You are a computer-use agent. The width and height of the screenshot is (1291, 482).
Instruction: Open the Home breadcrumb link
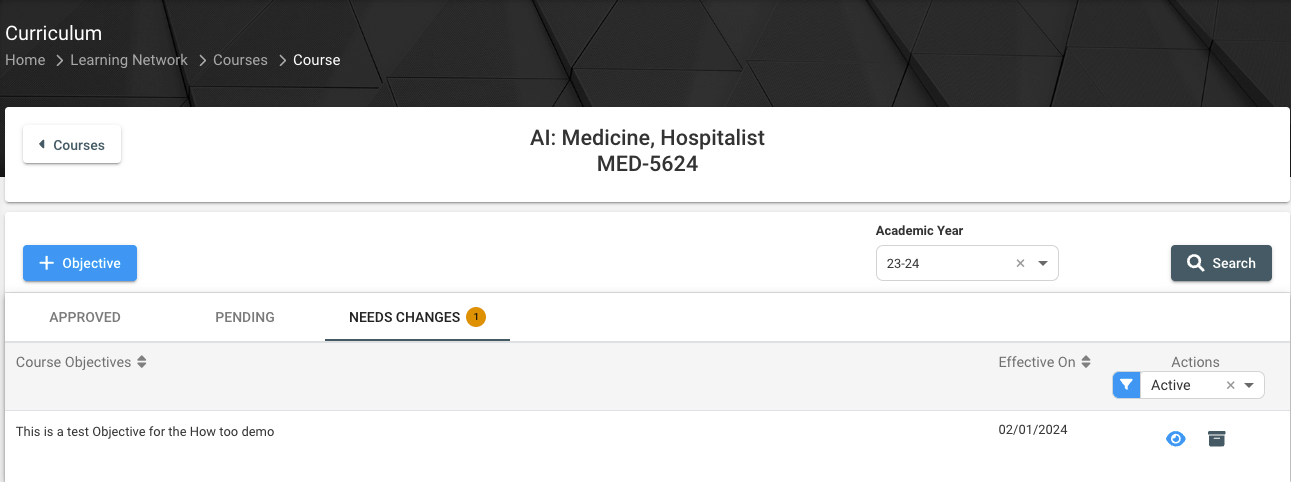(x=25, y=60)
